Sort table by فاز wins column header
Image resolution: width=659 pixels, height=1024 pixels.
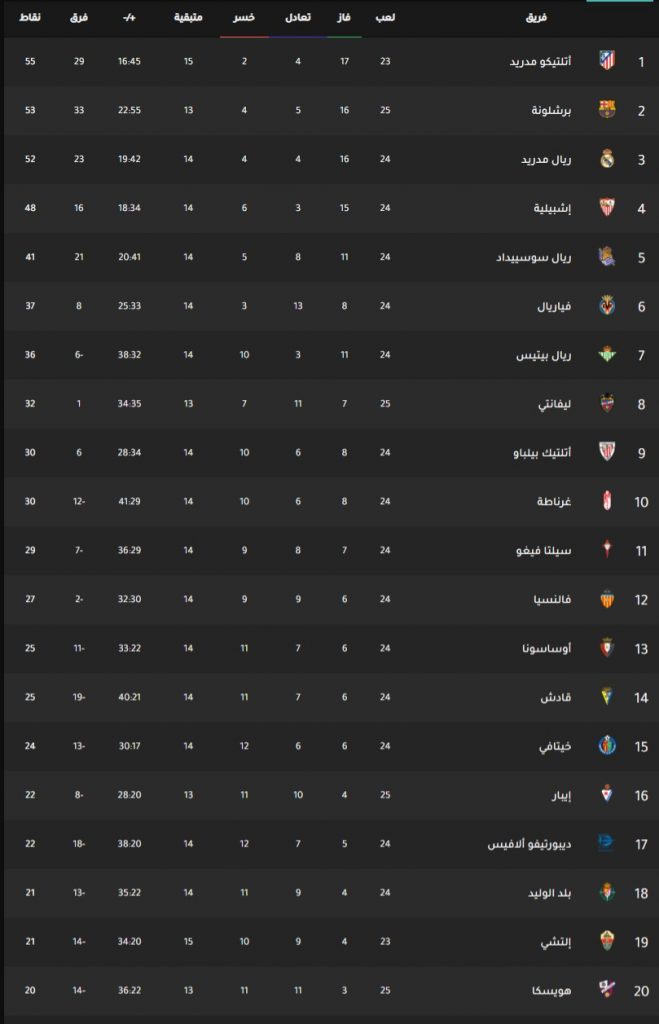tap(344, 17)
